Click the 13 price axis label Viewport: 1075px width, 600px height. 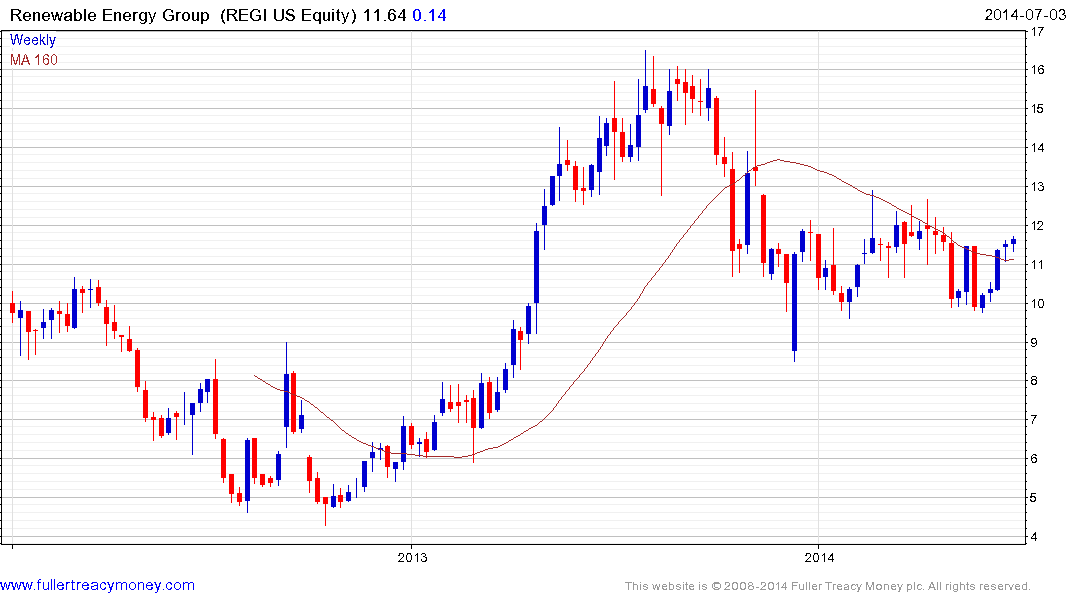click(x=1037, y=187)
